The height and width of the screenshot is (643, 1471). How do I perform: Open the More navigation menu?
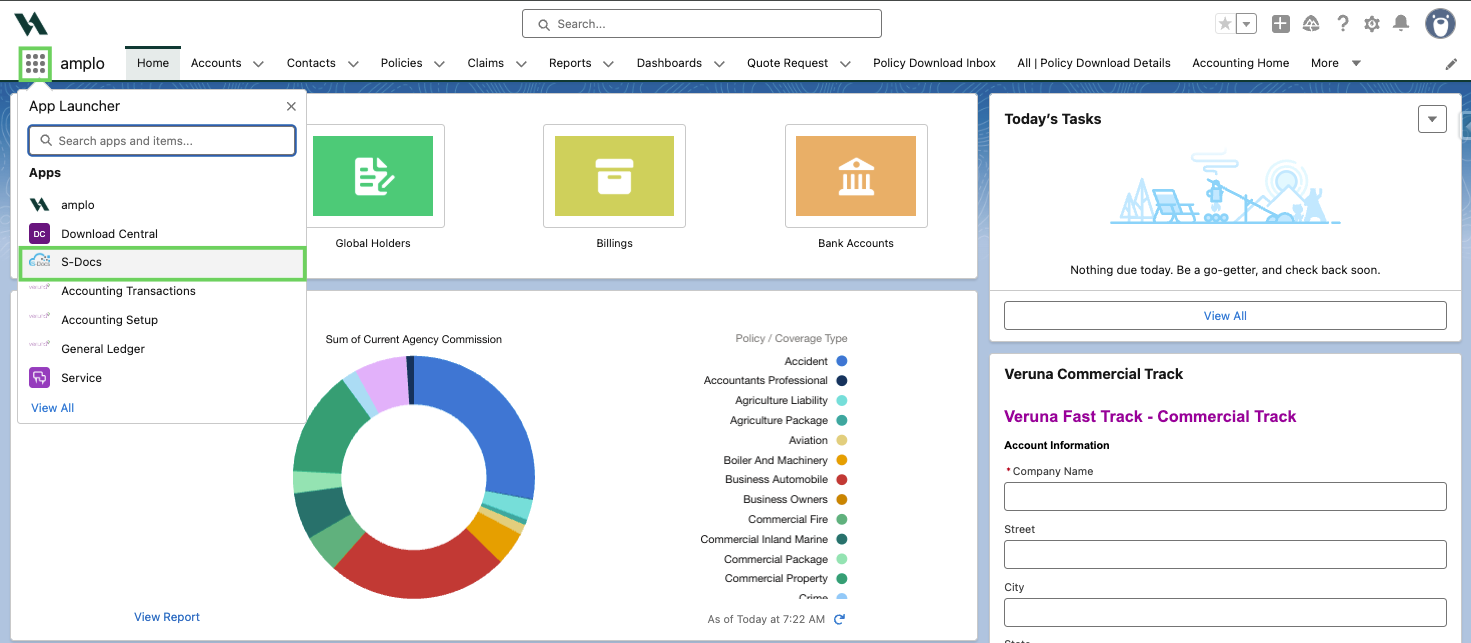1335,63
